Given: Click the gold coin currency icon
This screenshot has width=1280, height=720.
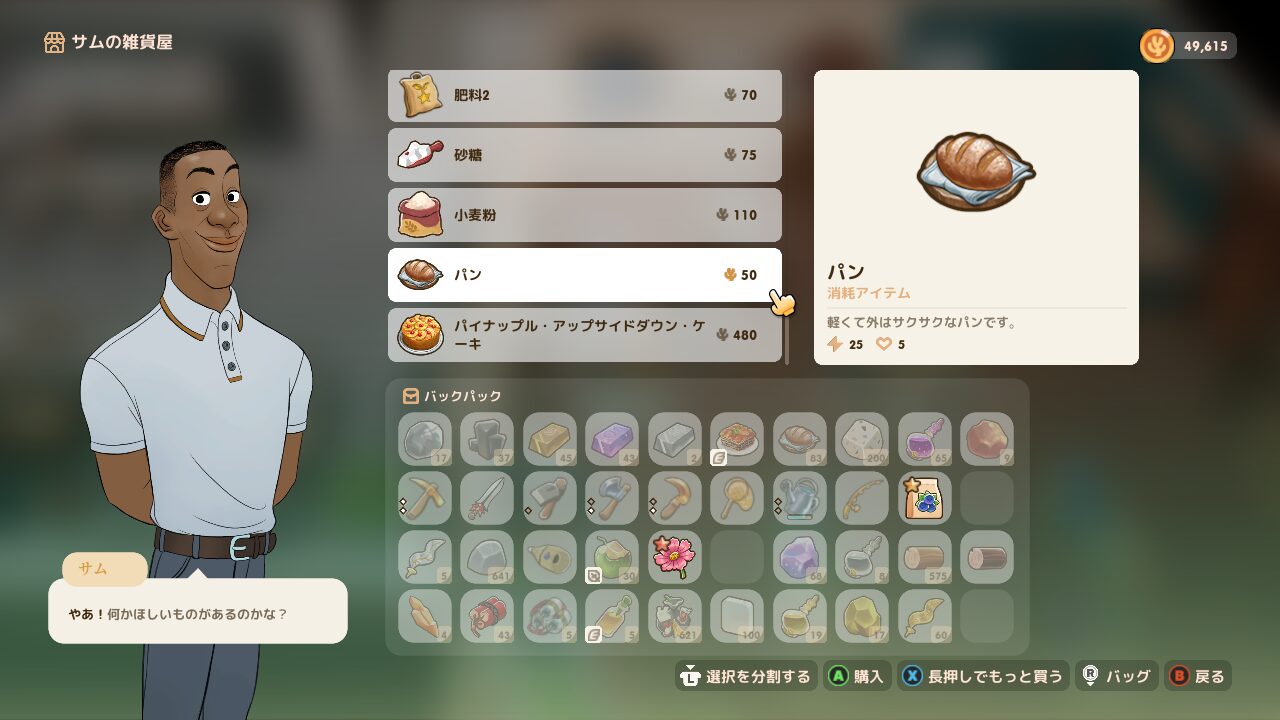Looking at the screenshot, I should [1157, 46].
